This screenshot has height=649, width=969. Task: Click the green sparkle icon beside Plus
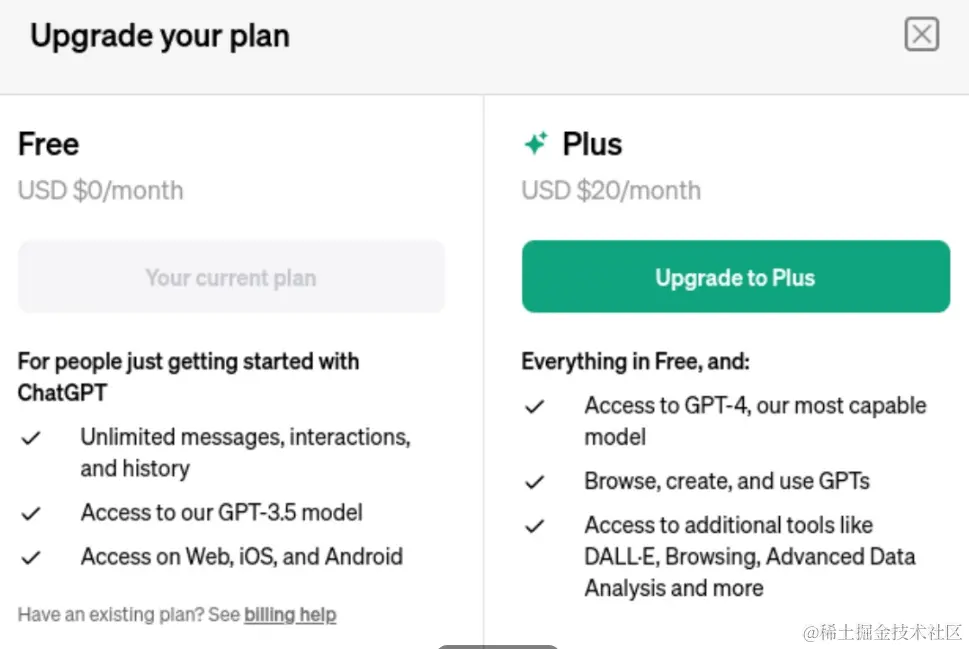(536, 144)
